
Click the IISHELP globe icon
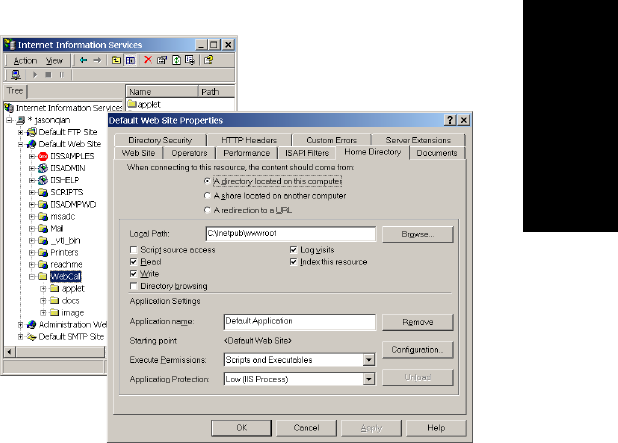pos(43,181)
